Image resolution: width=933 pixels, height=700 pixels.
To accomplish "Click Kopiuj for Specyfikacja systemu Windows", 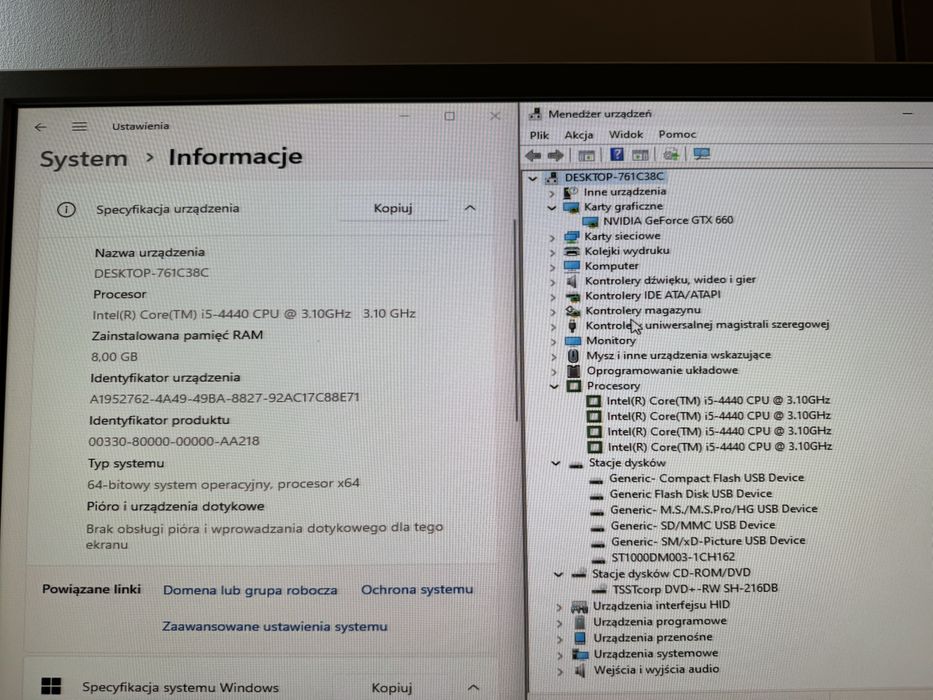I will pyautogui.click(x=392, y=688).
